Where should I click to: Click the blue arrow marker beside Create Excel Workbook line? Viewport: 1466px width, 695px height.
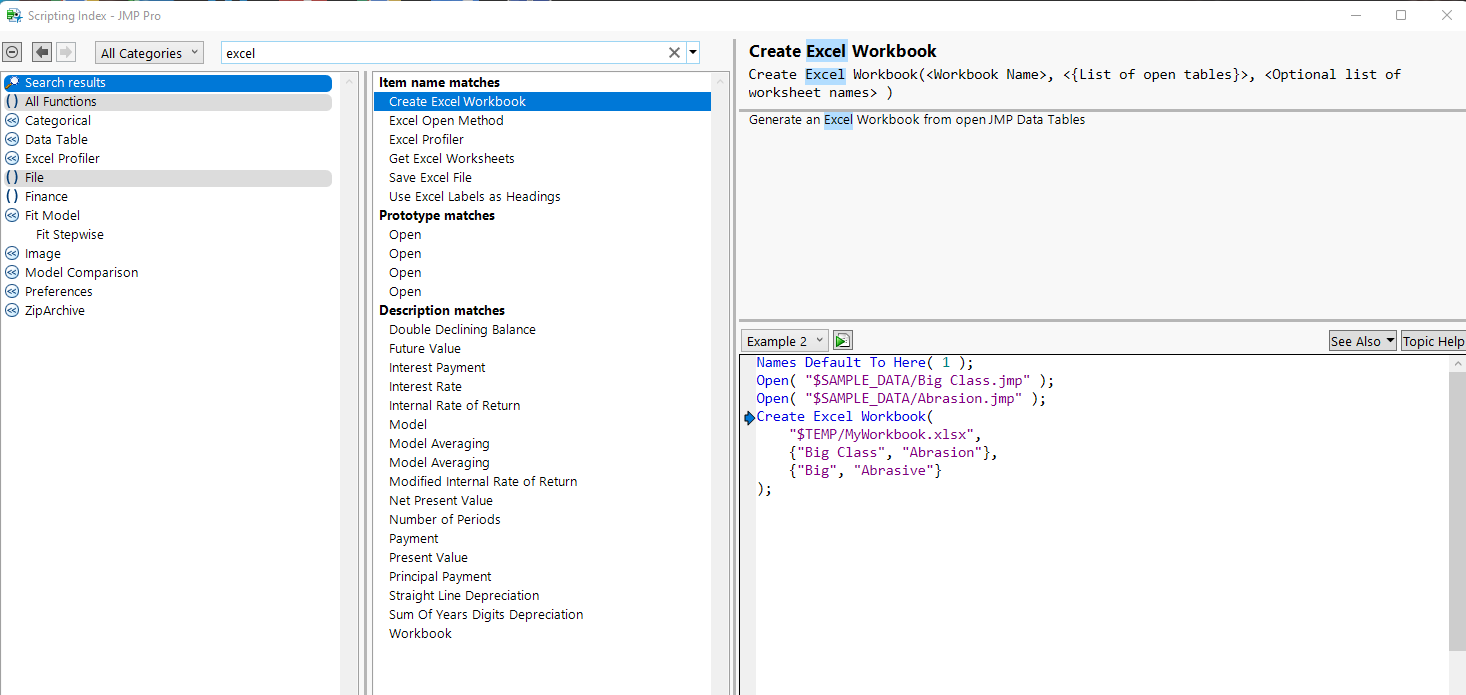[x=750, y=417]
